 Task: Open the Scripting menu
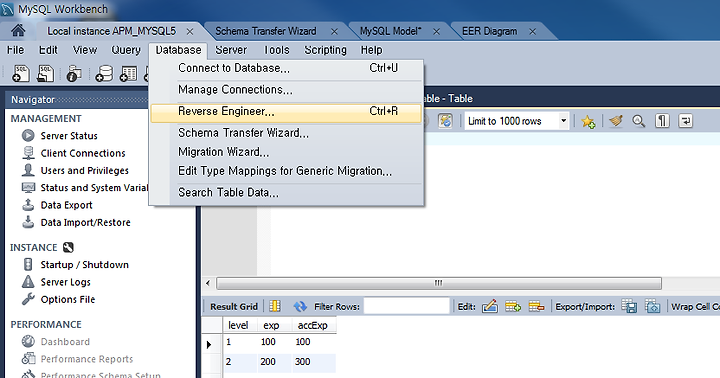tap(326, 50)
